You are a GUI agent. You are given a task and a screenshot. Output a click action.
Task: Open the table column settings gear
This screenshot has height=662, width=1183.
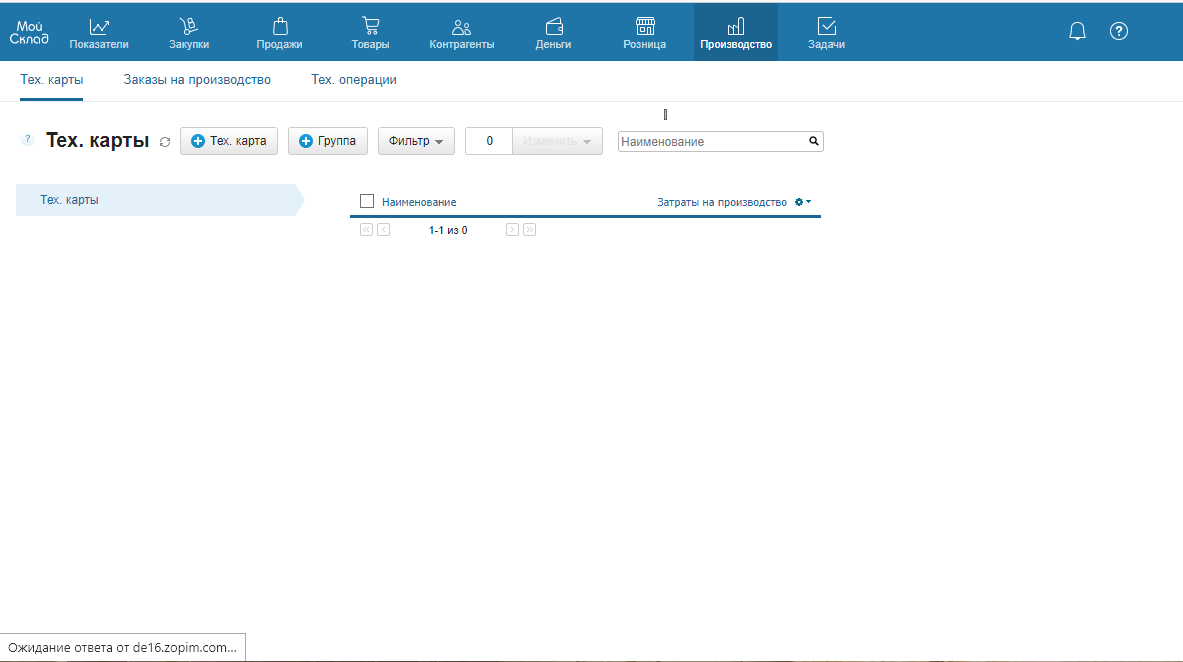point(802,202)
